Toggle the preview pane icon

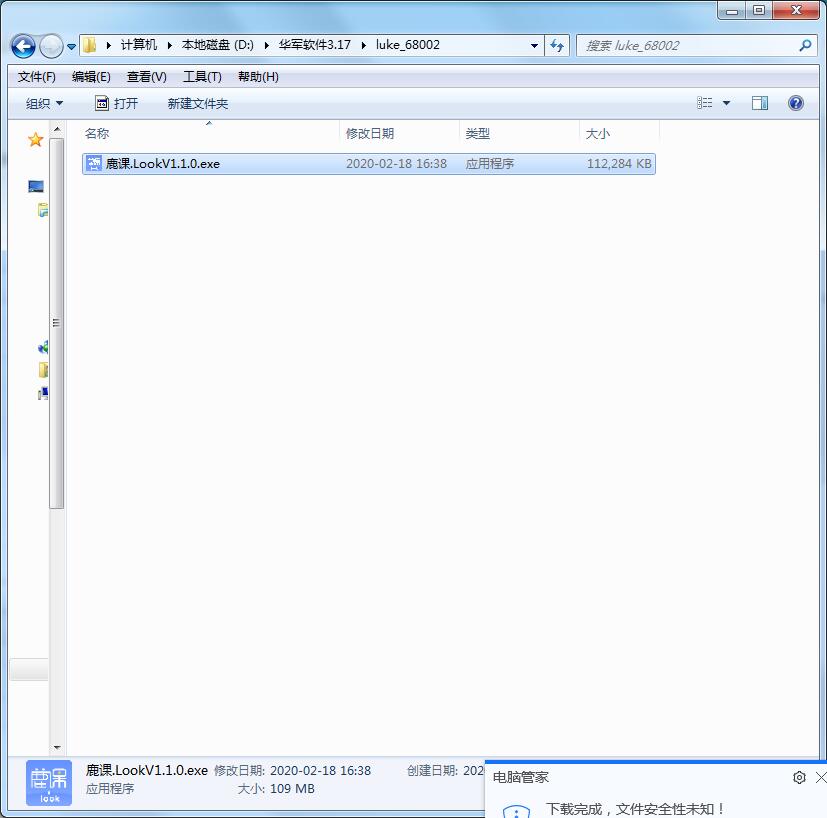click(759, 102)
